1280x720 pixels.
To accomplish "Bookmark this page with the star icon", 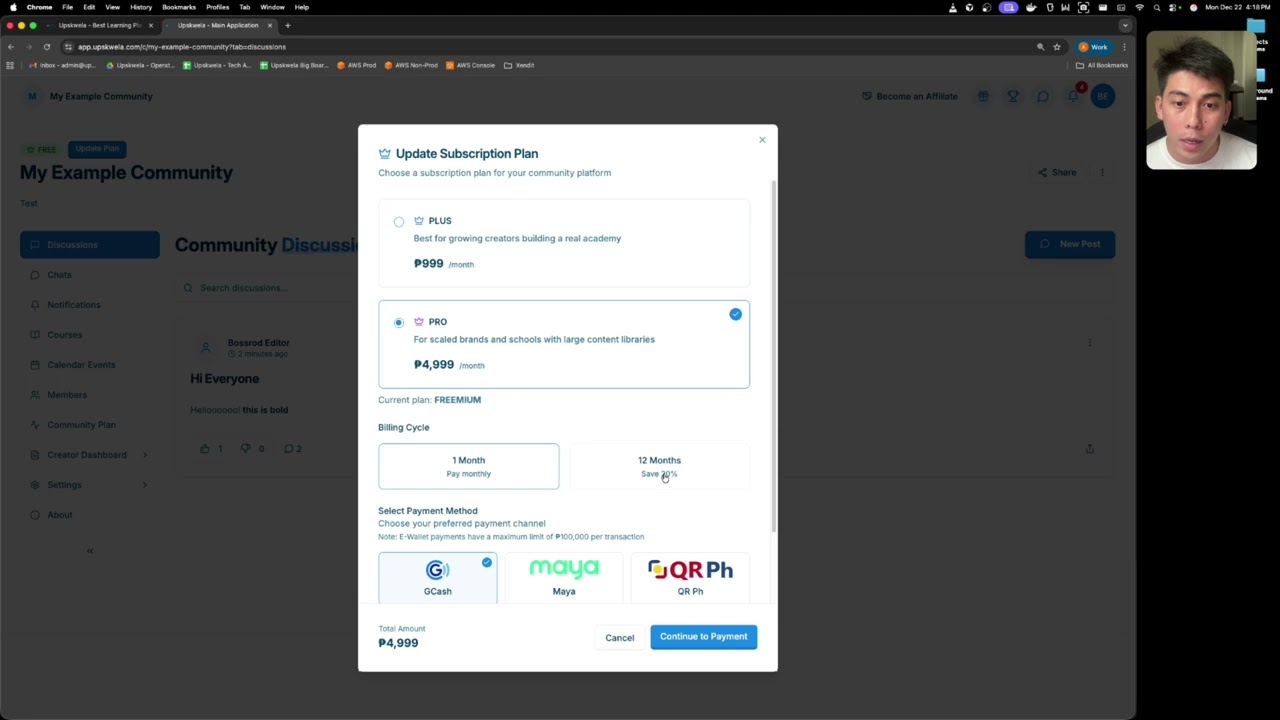I will point(1056,47).
